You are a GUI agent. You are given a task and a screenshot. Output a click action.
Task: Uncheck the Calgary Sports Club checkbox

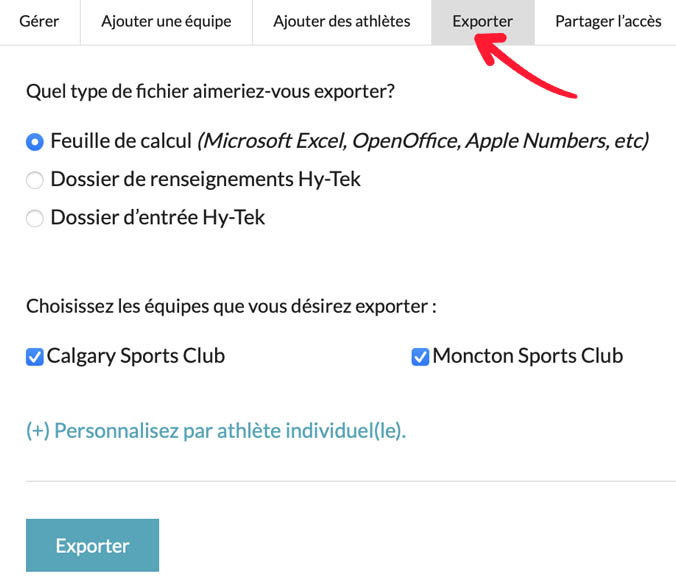(35, 357)
